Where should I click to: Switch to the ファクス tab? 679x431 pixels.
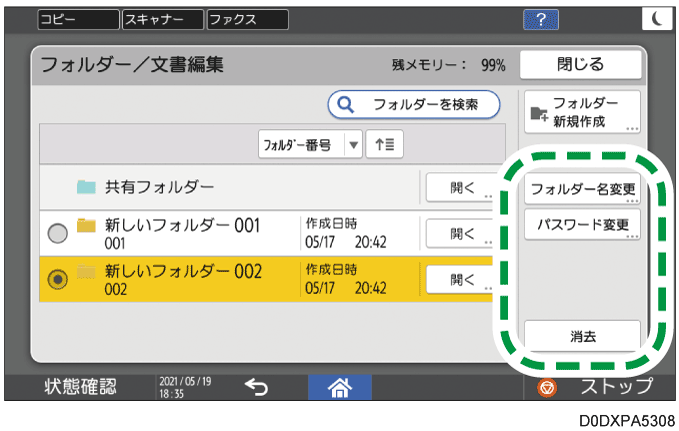(248, 19)
